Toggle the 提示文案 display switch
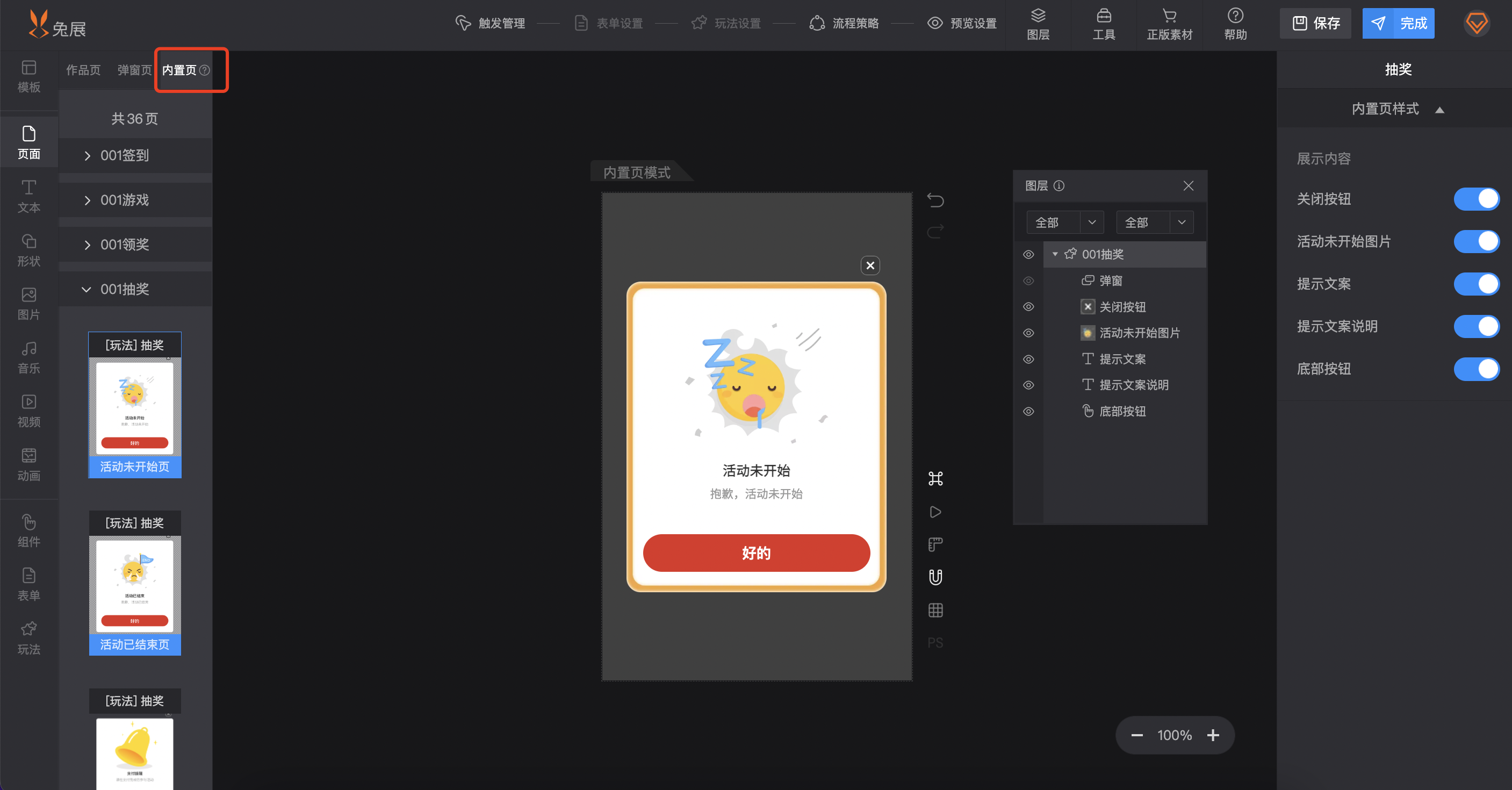1512x790 pixels. tap(1476, 284)
